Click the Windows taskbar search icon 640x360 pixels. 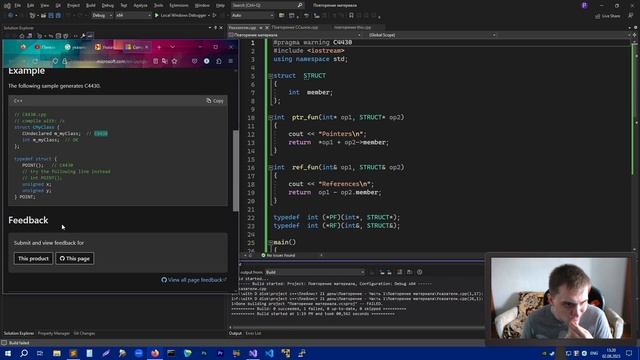click(x=24, y=353)
